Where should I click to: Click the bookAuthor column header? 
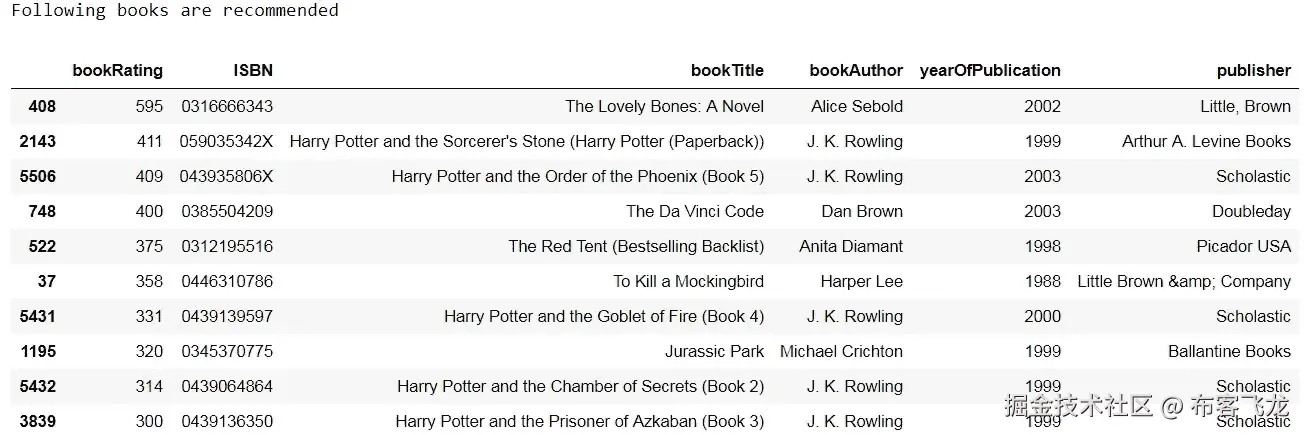pyautogui.click(x=856, y=70)
